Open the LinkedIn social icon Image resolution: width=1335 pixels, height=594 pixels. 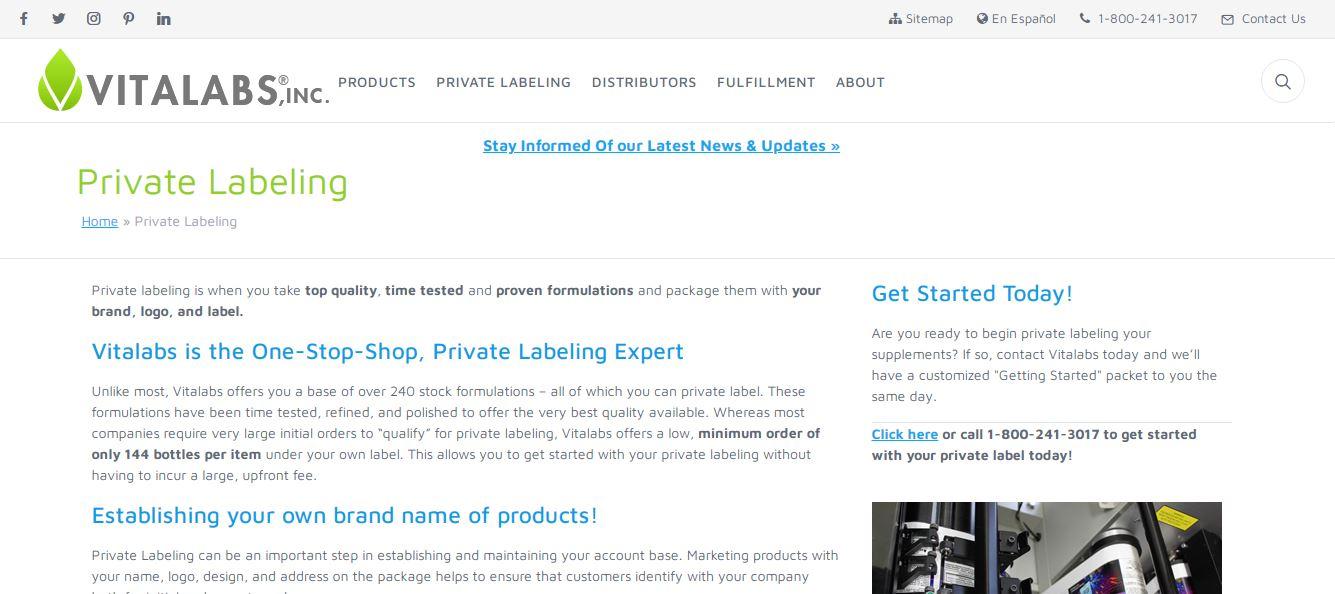point(164,18)
